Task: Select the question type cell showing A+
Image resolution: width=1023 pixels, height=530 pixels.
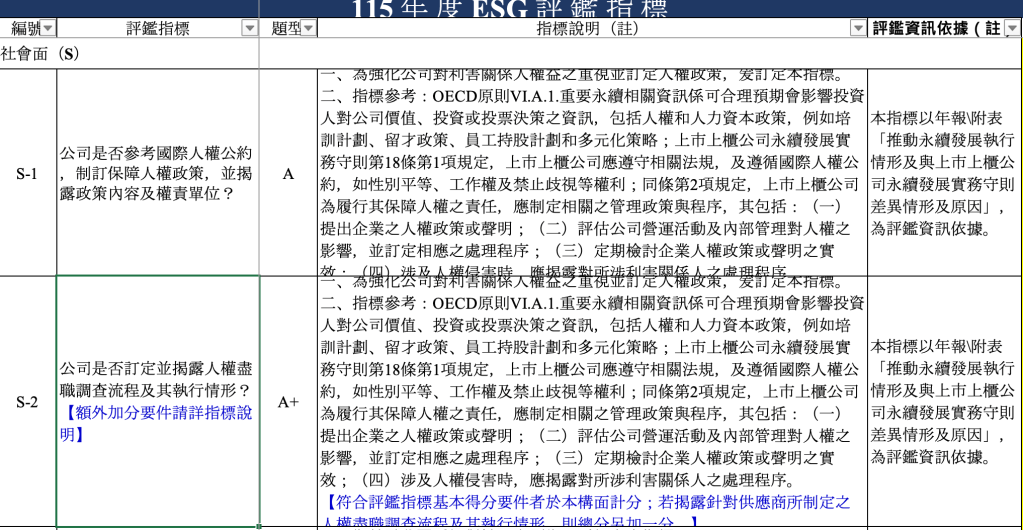Action: coord(289,402)
